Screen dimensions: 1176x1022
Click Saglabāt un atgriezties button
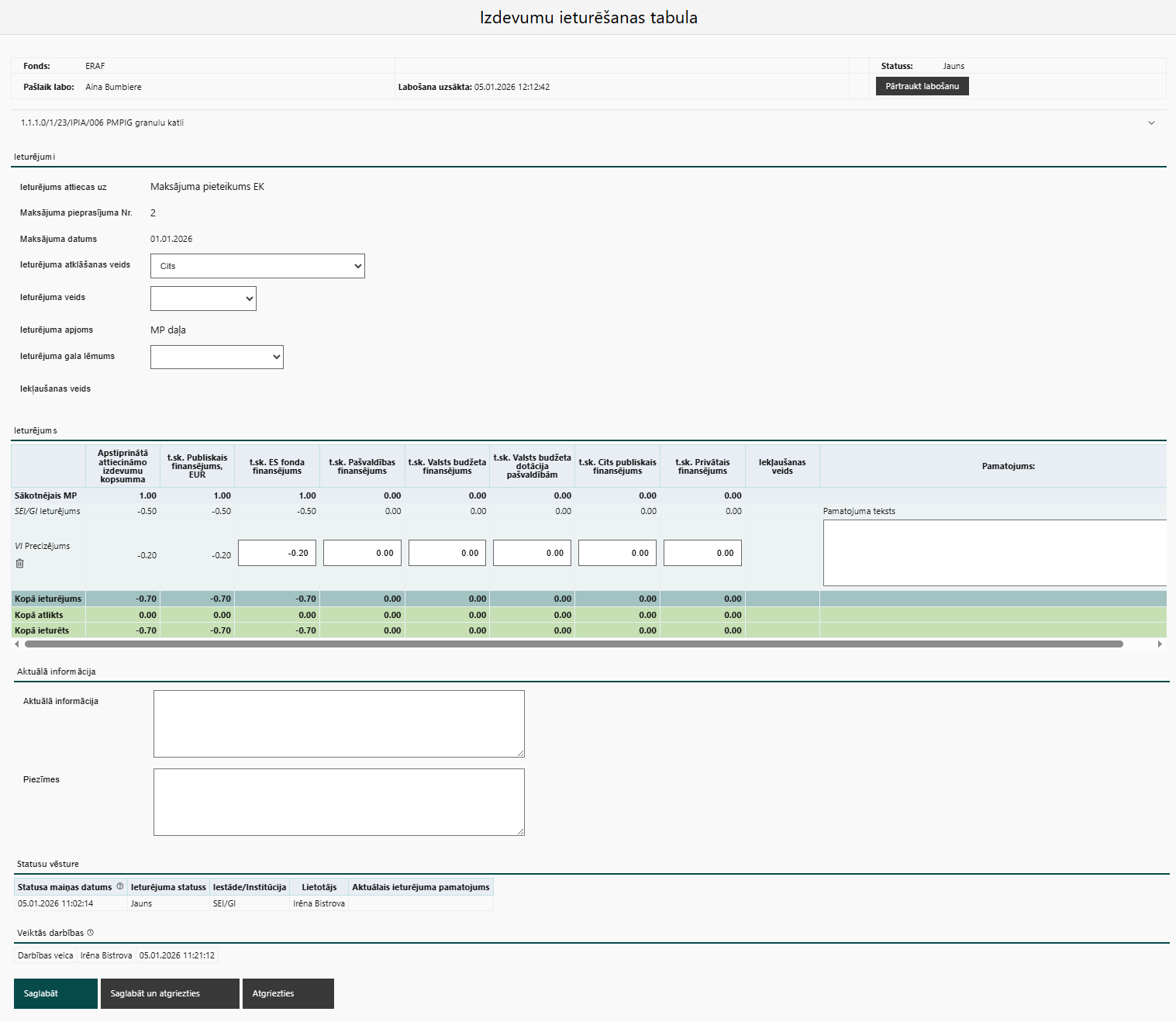[170, 993]
